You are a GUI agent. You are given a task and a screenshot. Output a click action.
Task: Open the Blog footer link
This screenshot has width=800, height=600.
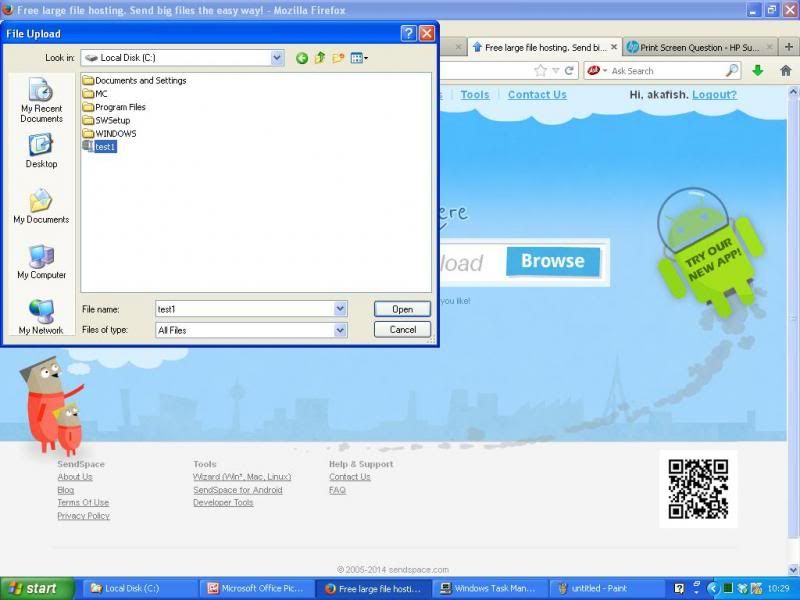tap(66, 490)
